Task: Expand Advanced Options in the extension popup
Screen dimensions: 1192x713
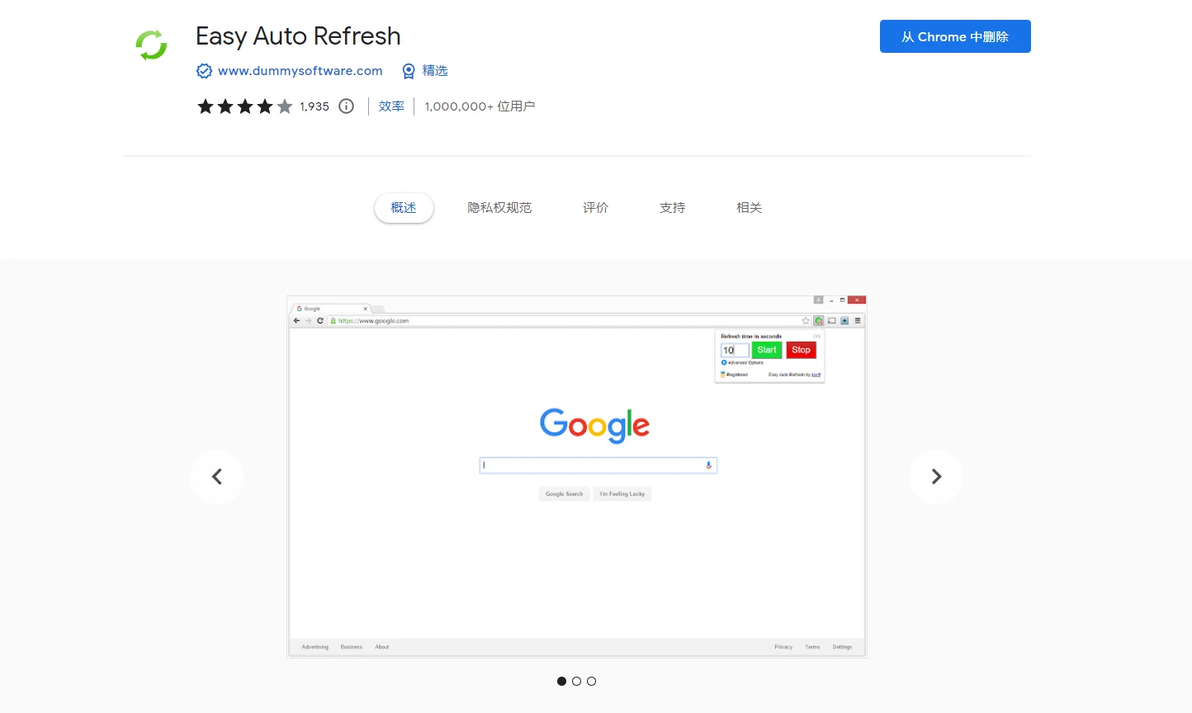Action: pyautogui.click(x=744, y=362)
